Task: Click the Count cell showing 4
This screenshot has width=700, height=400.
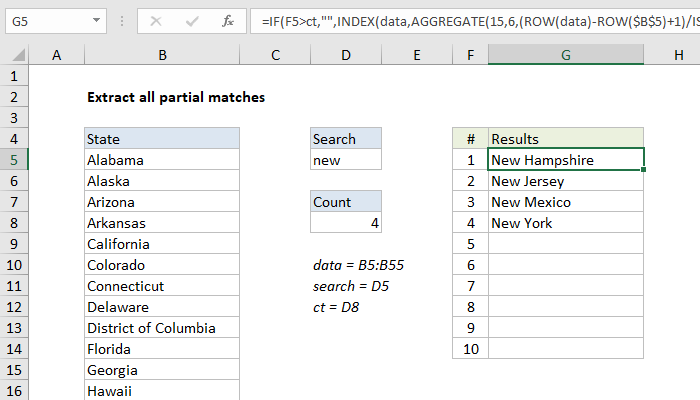Action: pos(345,223)
